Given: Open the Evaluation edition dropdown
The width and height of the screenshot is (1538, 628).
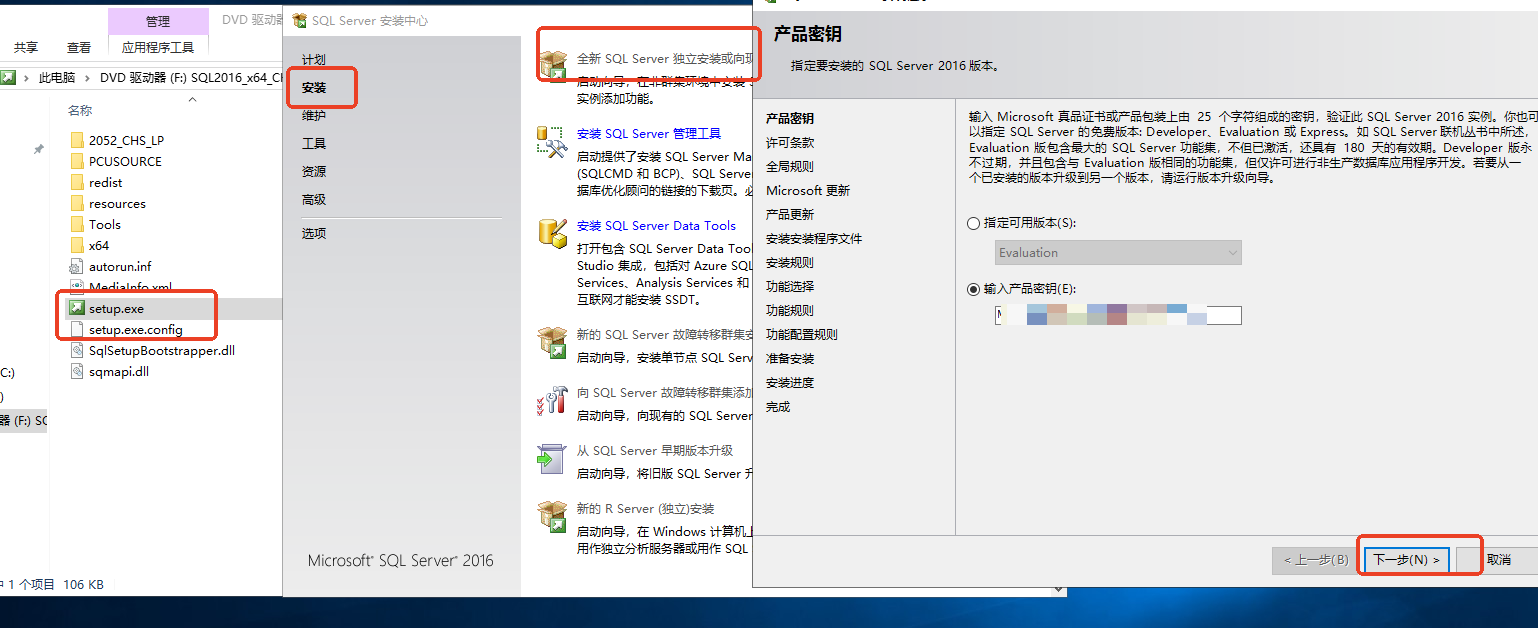Looking at the screenshot, I should tap(1118, 252).
